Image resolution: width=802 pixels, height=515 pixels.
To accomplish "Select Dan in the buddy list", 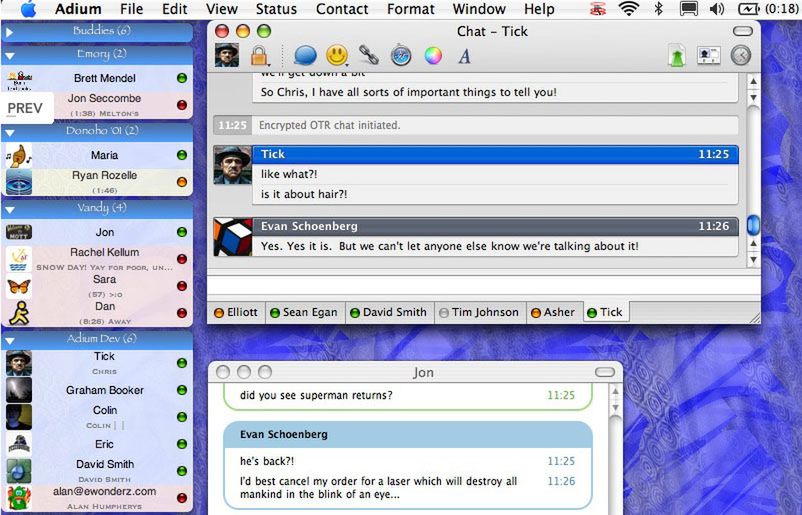I will [x=97, y=313].
